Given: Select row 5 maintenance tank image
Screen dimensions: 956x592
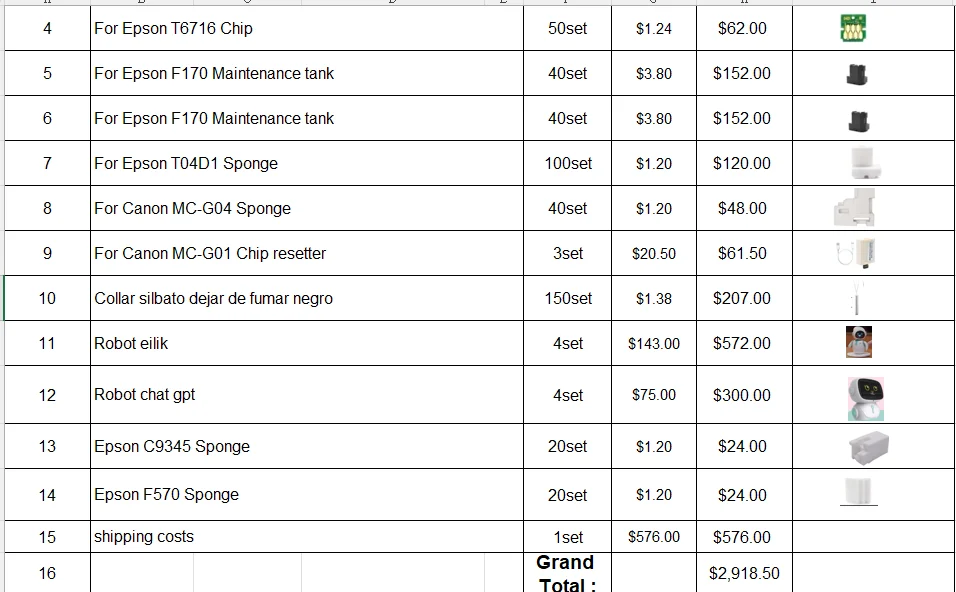Looking at the screenshot, I should [857, 74].
